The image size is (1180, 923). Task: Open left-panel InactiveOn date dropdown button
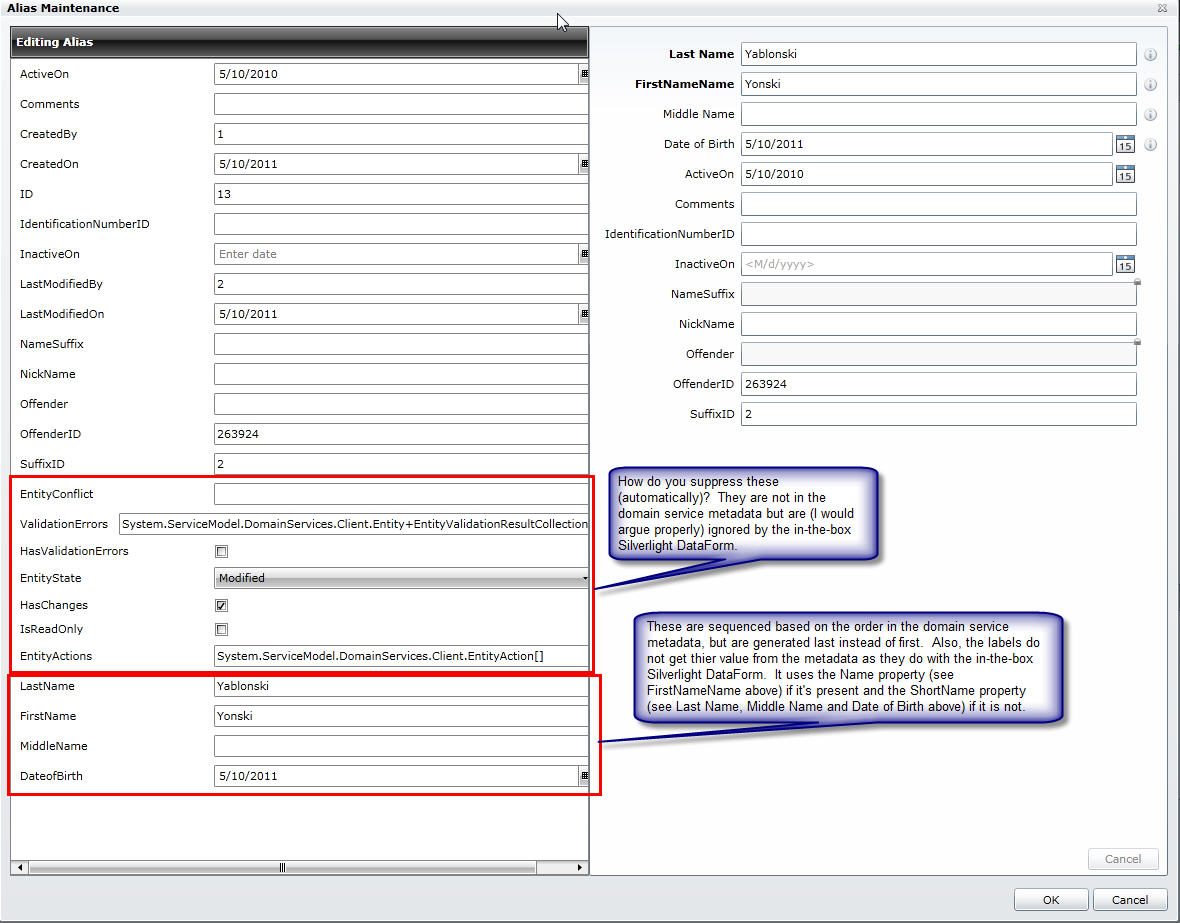tap(584, 254)
